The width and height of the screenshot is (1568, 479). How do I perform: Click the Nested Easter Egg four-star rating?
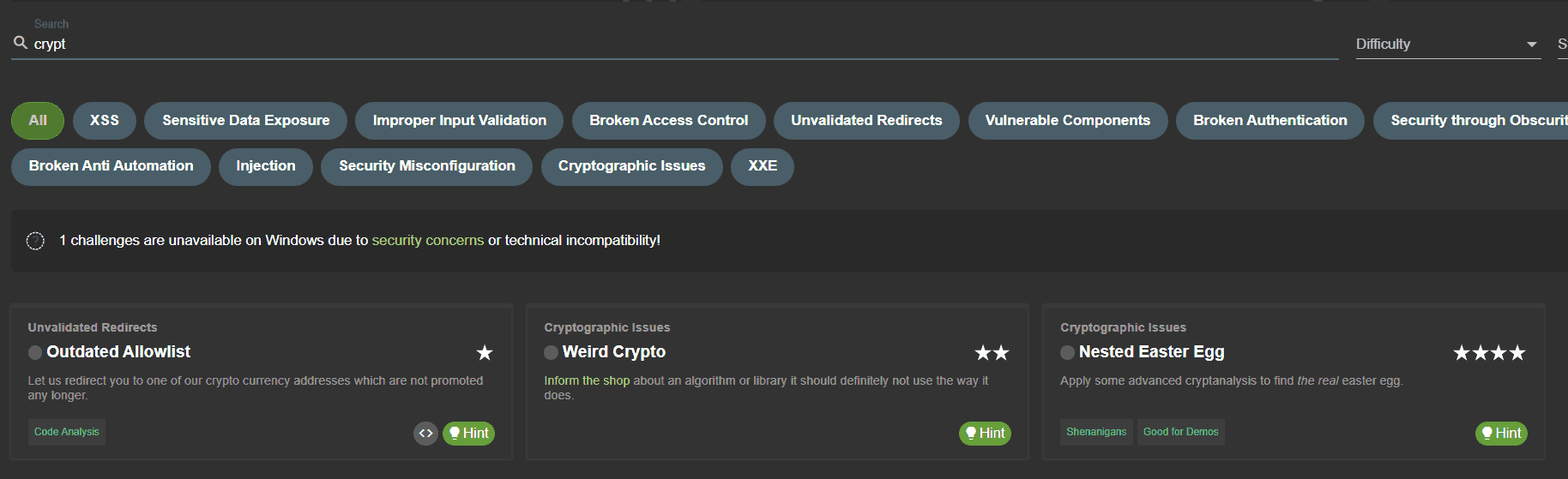1489,353
